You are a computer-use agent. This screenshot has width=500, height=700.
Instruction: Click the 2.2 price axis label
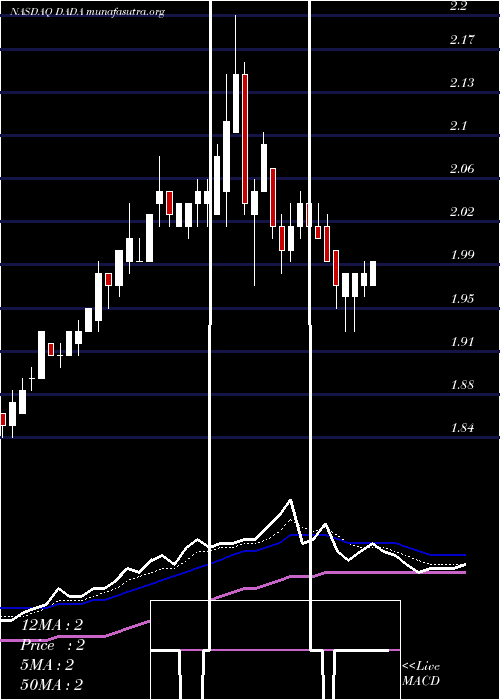tap(459, 6)
